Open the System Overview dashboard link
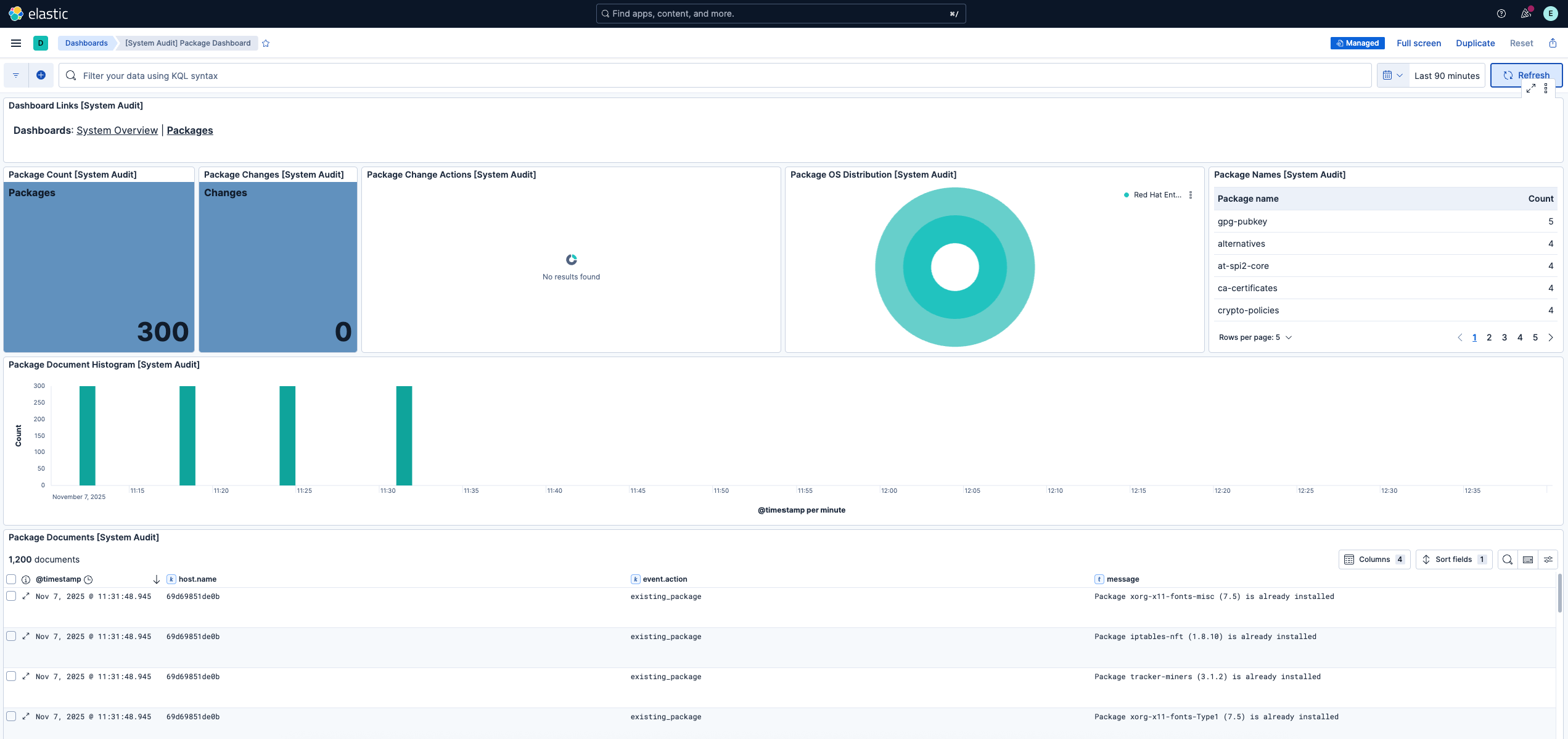This screenshot has width=1568, height=739. (117, 130)
